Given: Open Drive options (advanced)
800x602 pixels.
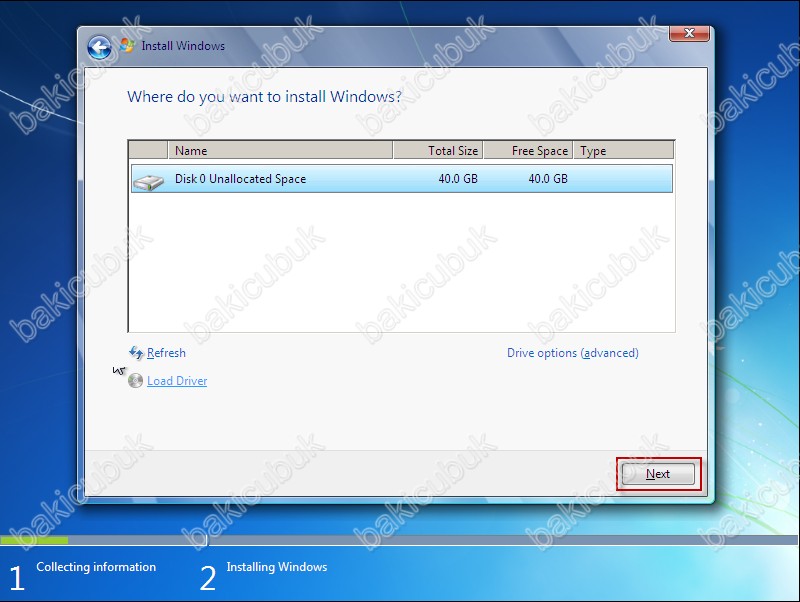Looking at the screenshot, I should [x=572, y=353].
